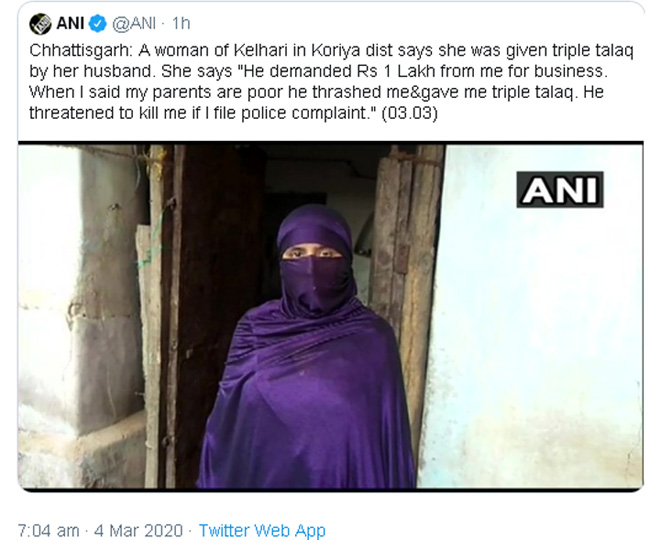Click the "(03.03)" text in tweet
Image resolution: width=650 pixels, height=540 pixels.
409,113
